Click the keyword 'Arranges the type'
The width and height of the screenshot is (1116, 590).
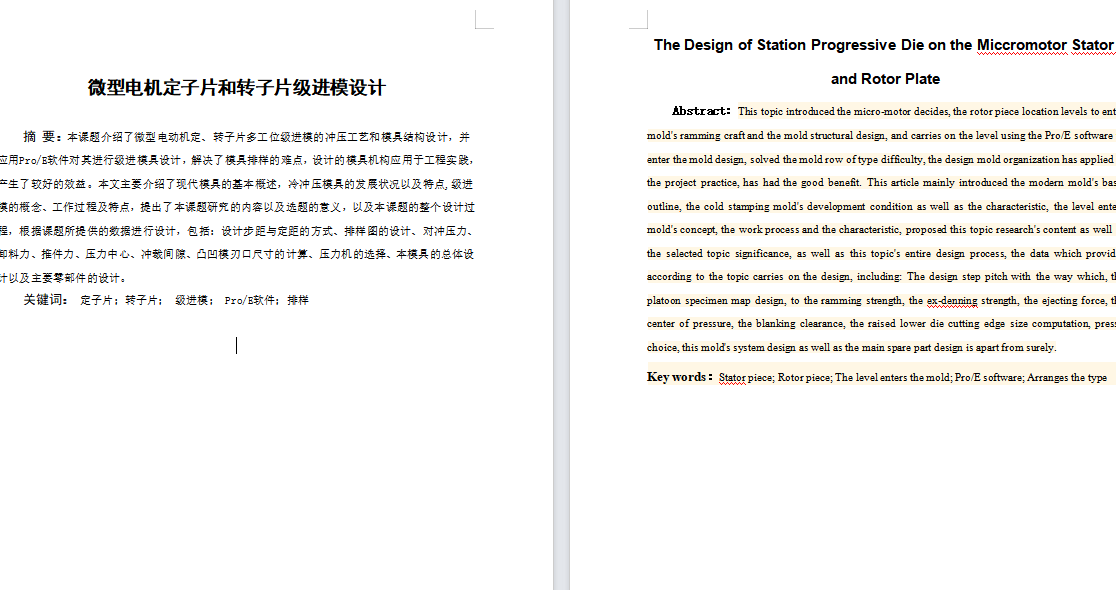pos(1067,378)
